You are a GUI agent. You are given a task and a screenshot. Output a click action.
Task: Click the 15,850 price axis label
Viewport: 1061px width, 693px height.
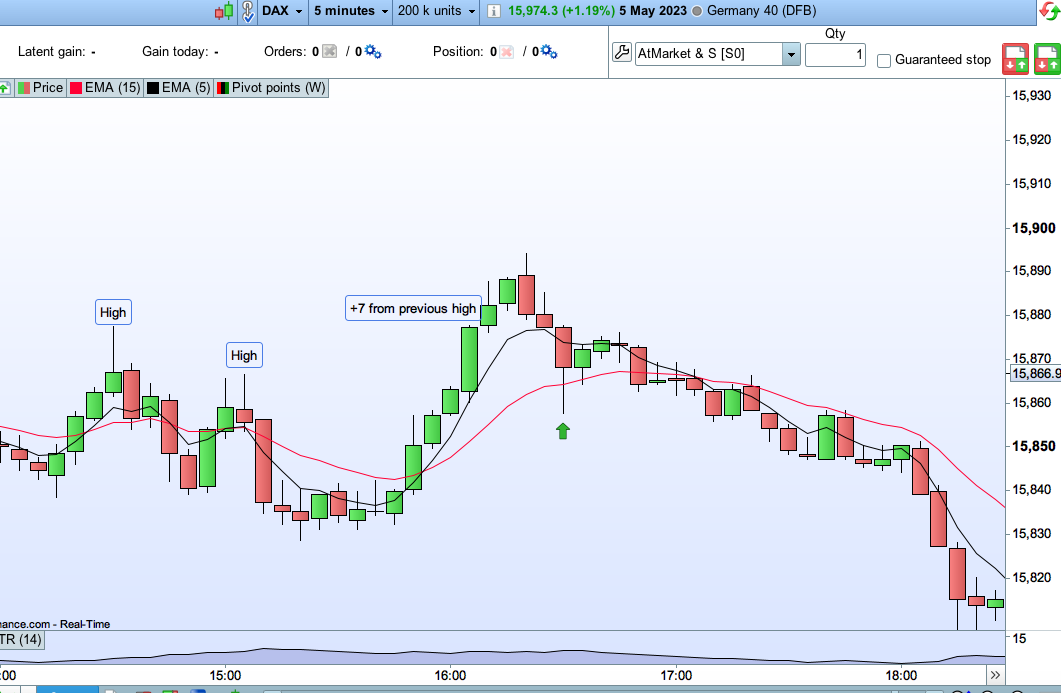pyautogui.click(x=1033, y=446)
